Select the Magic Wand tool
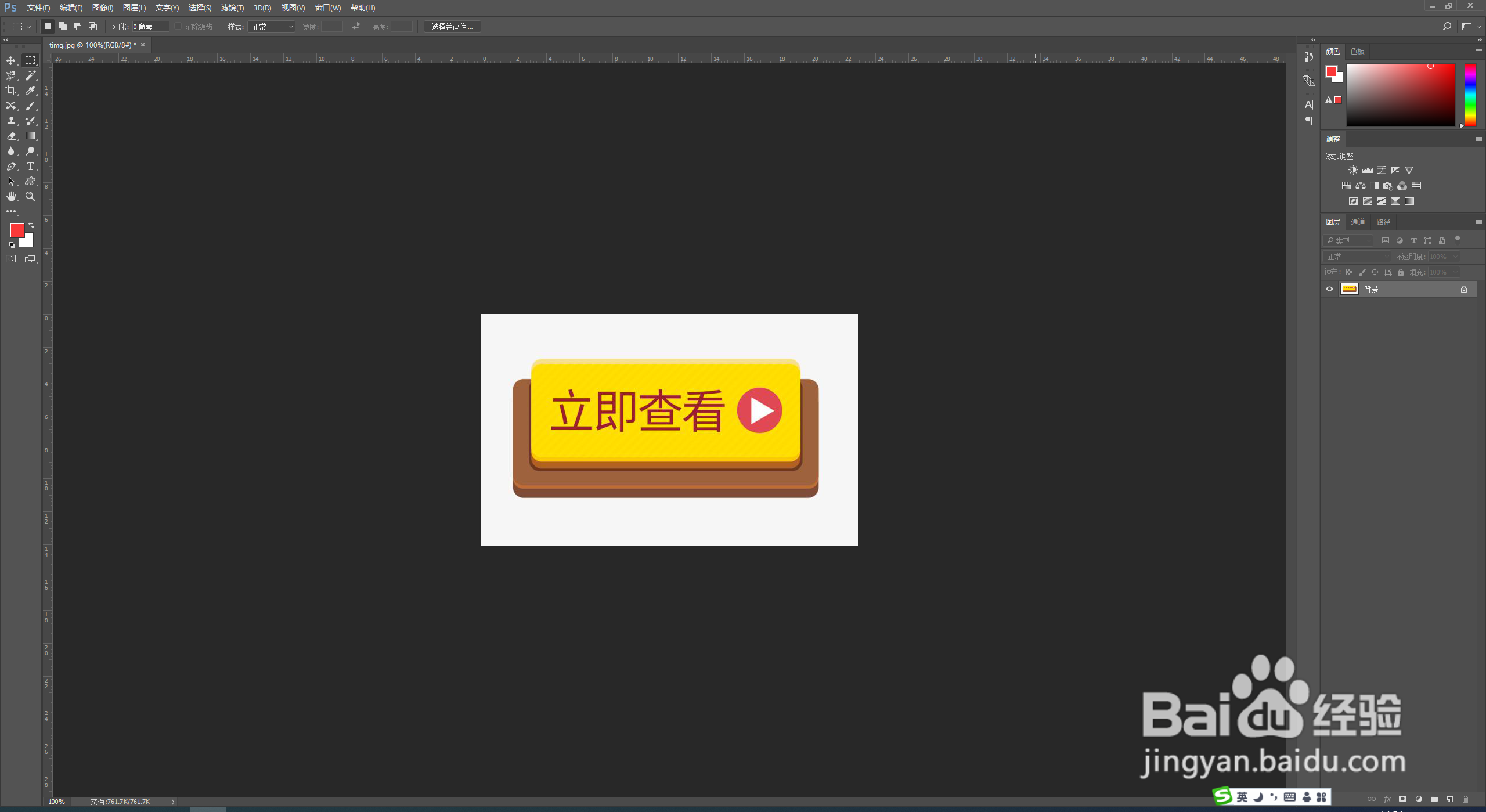The height and width of the screenshot is (812, 1486). 31,75
